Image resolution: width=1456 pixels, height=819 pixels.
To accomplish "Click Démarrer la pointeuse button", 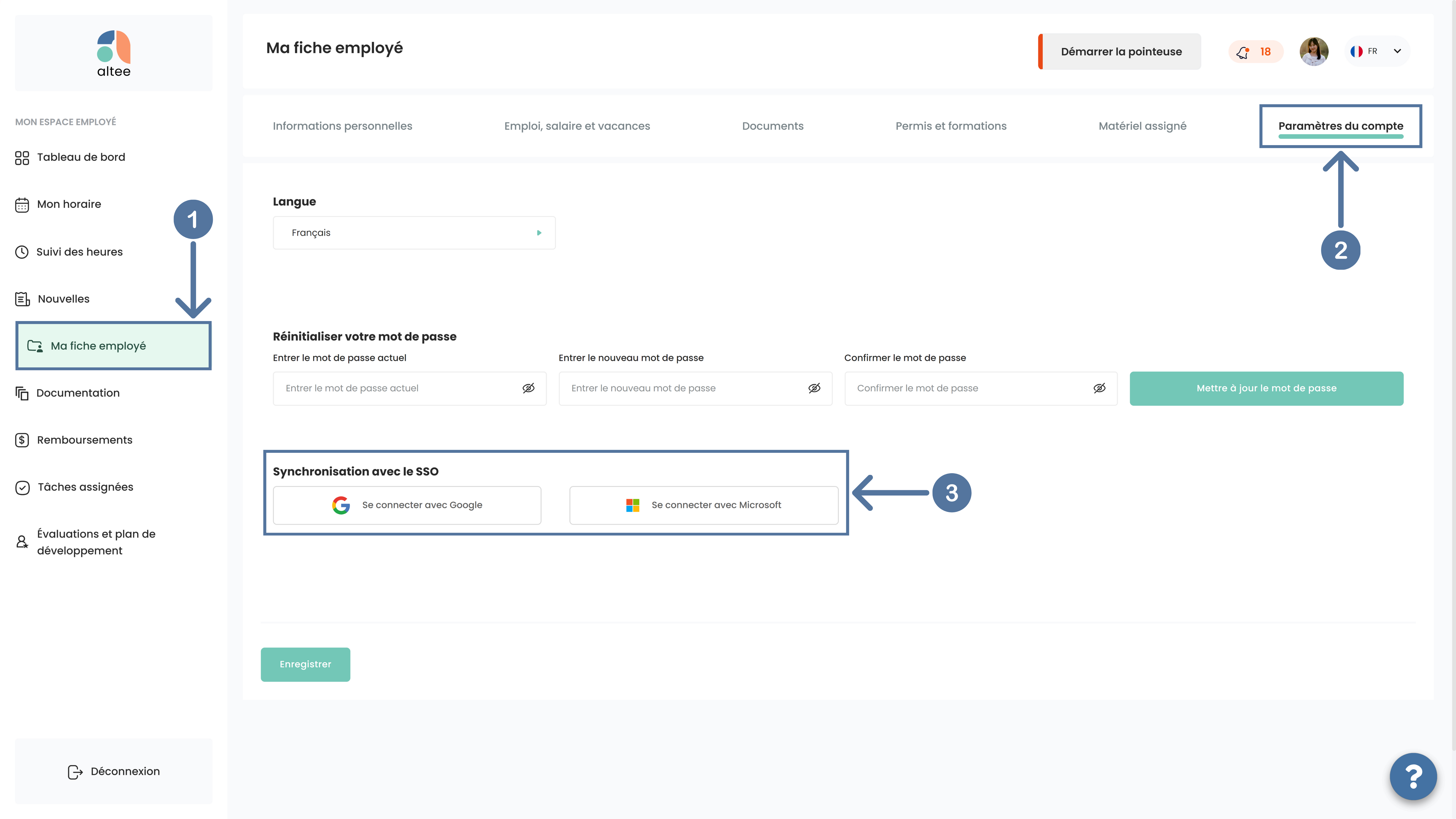I will tap(1120, 51).
